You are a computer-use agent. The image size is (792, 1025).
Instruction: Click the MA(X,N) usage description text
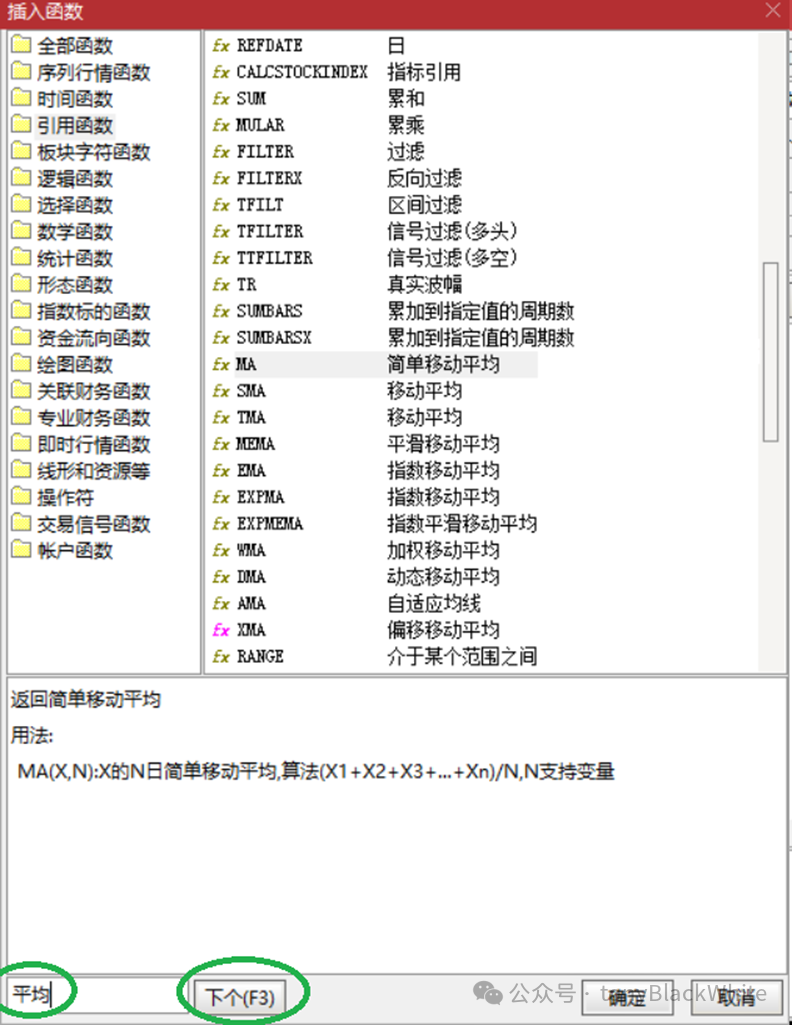[x=316, y=771]
